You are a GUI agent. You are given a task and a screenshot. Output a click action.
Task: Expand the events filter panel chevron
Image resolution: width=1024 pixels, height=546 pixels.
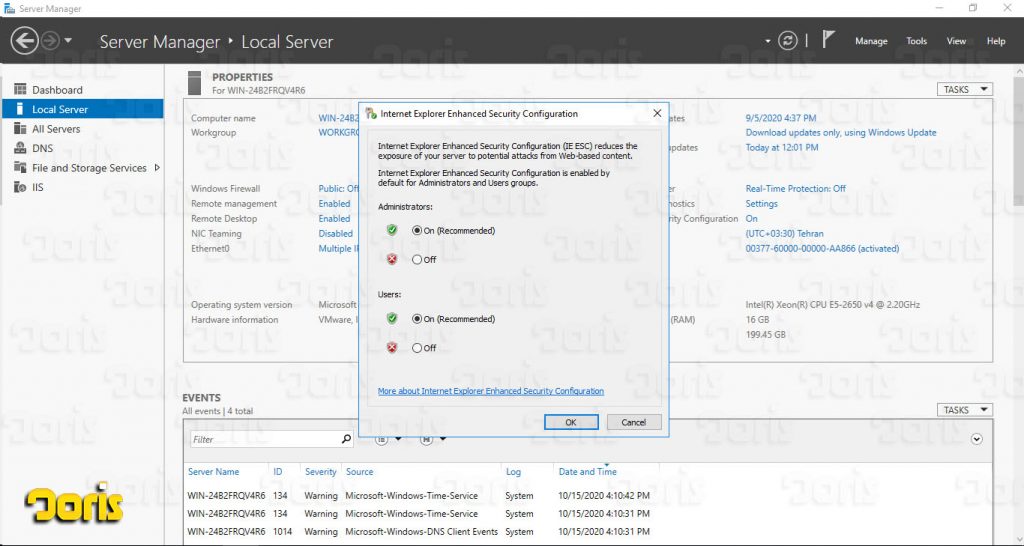coord(976,439)
